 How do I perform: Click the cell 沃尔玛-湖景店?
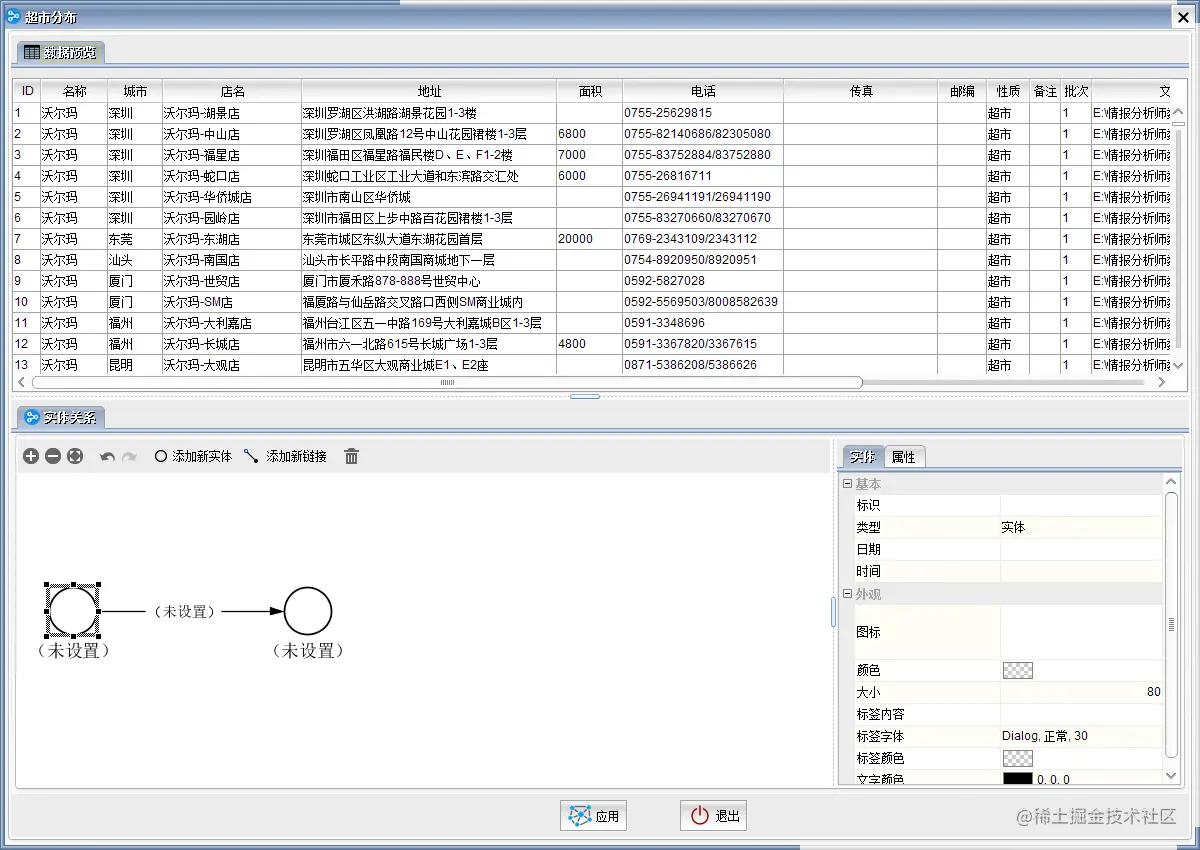click(231, 113)
